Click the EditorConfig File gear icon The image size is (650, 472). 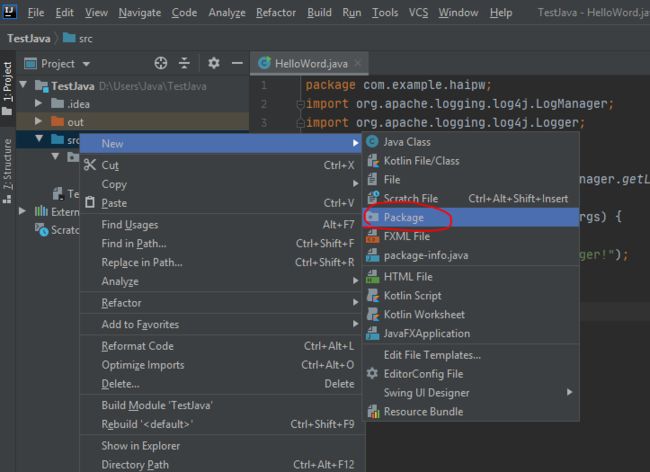click(372, 373)
